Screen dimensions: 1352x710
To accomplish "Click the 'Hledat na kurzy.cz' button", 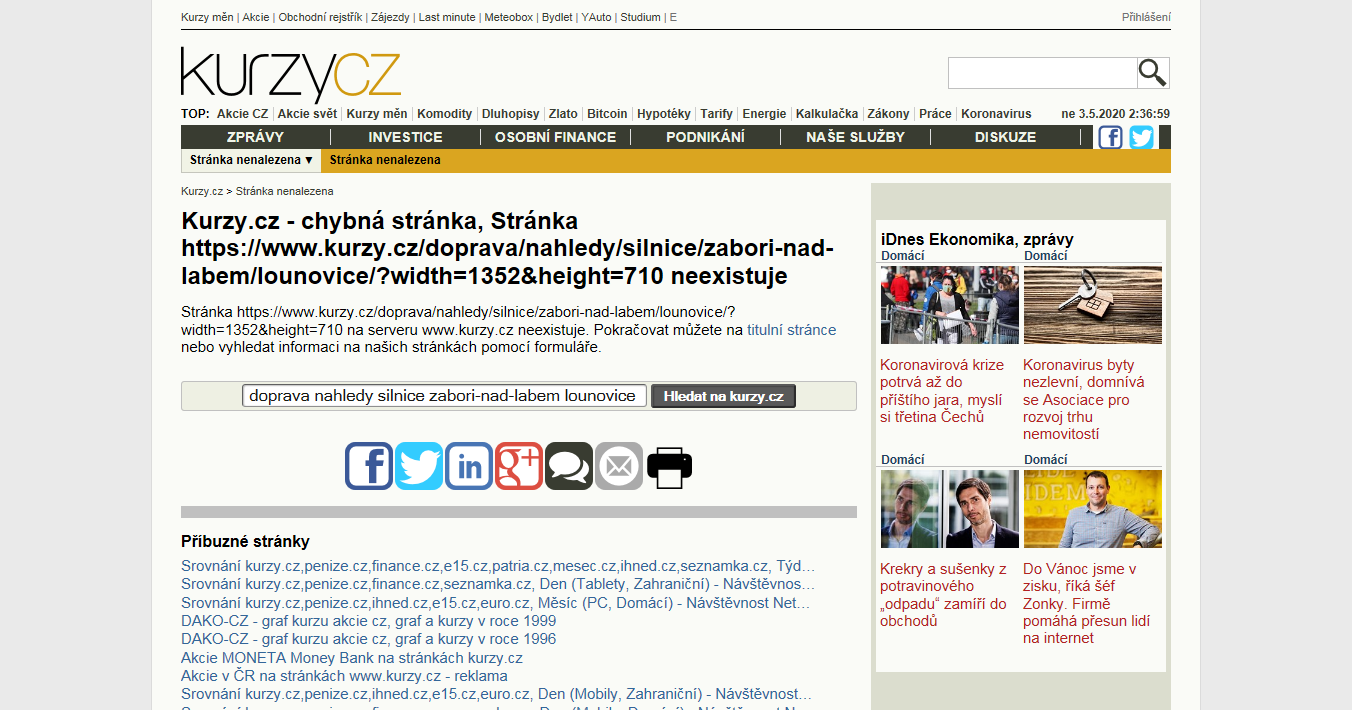I will coord(724,396).
